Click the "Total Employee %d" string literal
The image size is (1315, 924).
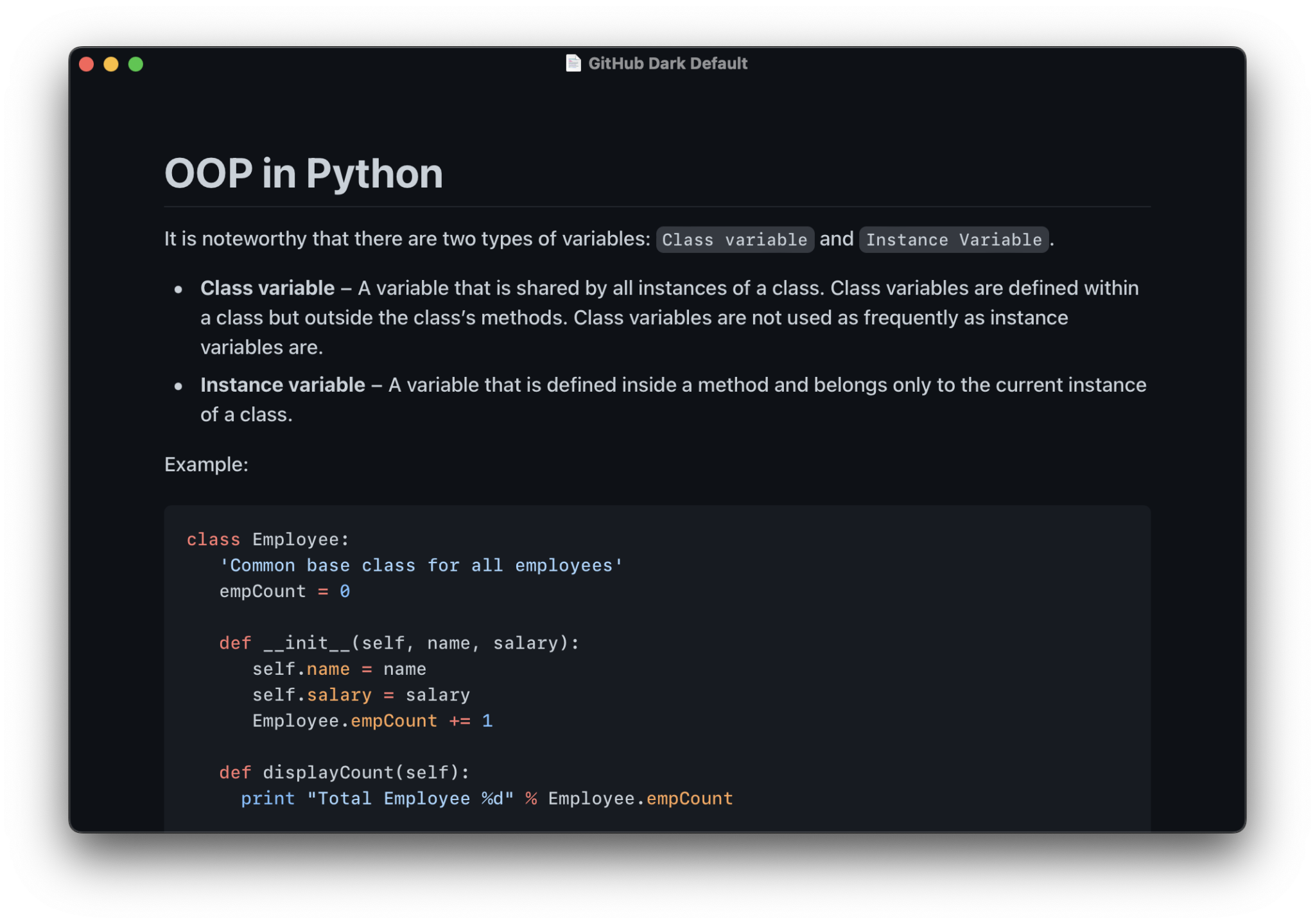tap(410, 798)
